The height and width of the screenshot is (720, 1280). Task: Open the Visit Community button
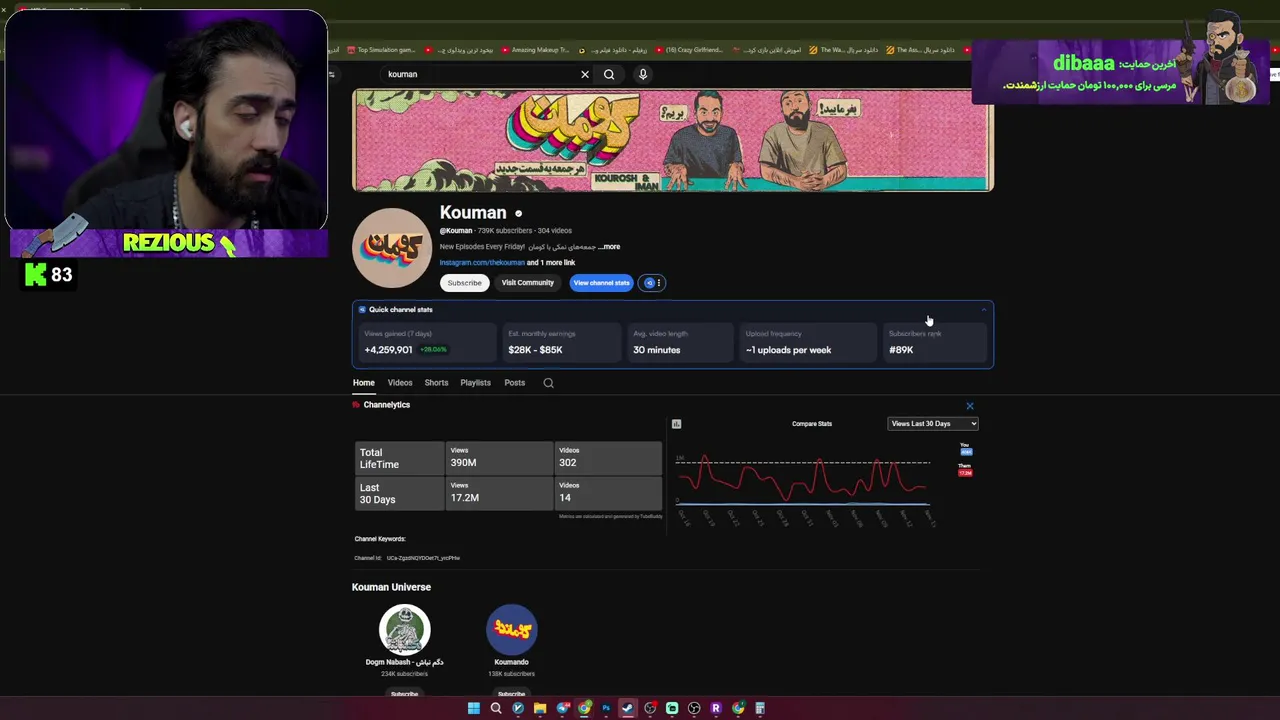pos(527,283)
